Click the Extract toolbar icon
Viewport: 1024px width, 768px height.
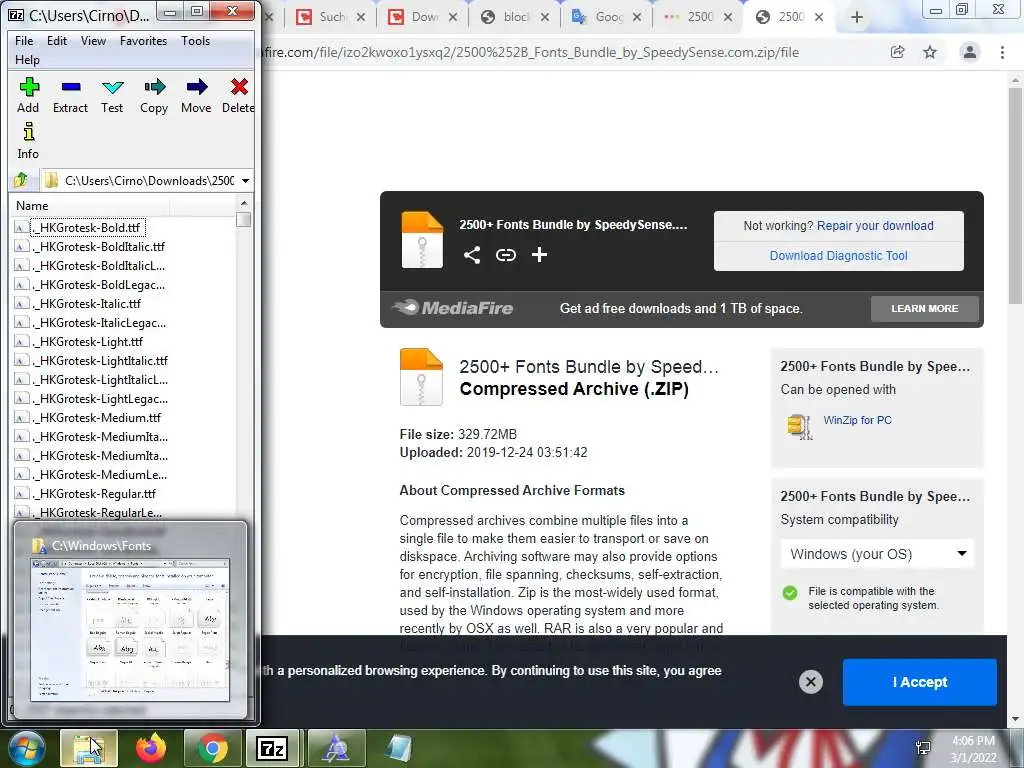click(71, 95)
